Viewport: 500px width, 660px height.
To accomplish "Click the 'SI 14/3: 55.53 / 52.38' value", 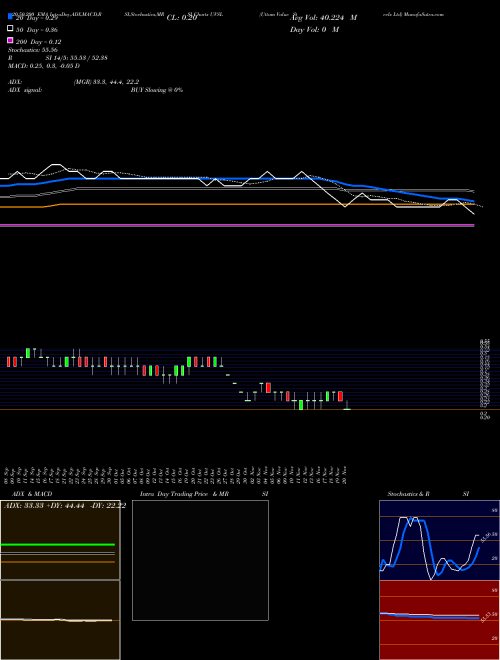I will (76, 58).
